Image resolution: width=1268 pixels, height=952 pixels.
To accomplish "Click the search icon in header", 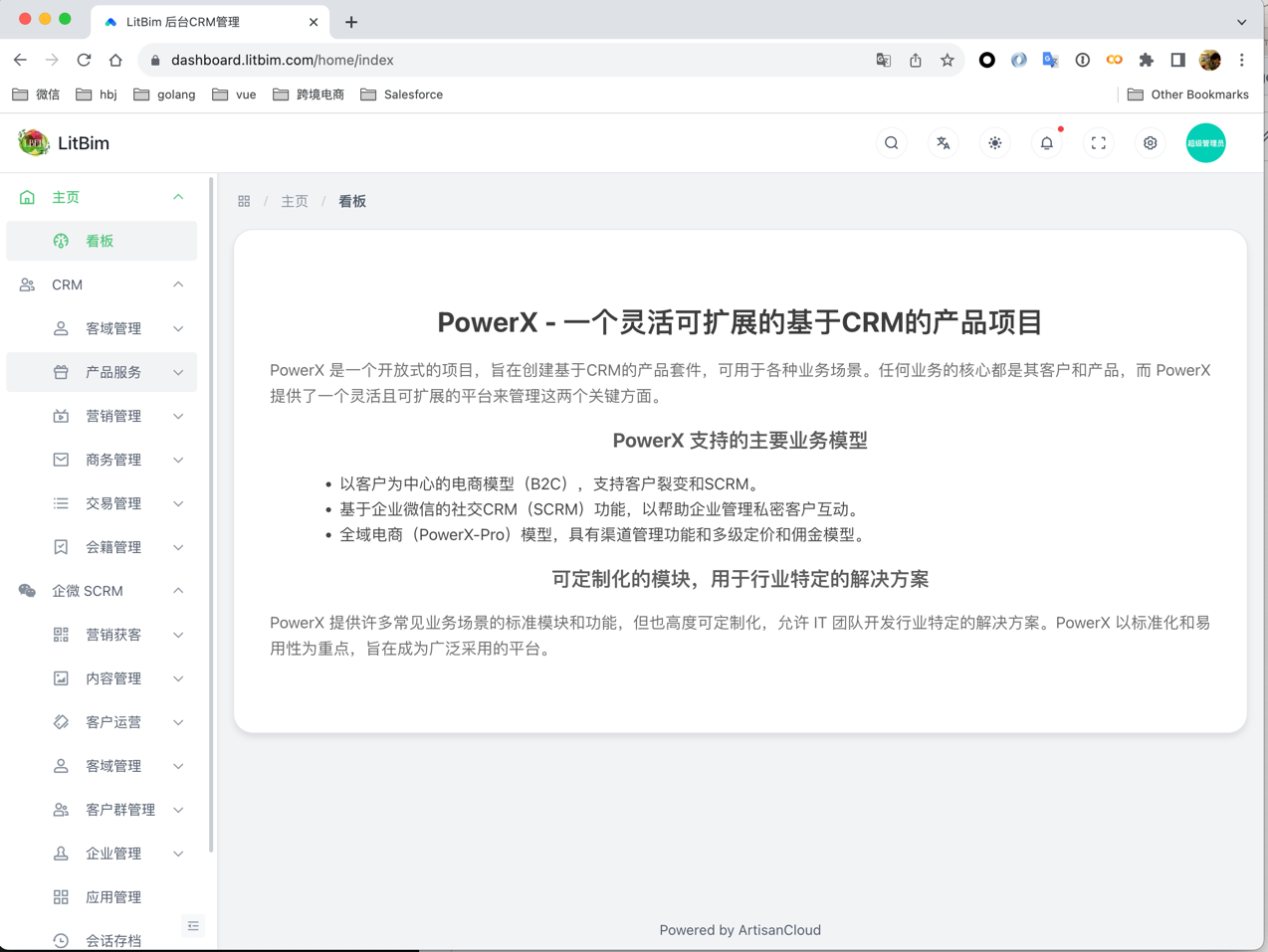I will pos(892,143).
